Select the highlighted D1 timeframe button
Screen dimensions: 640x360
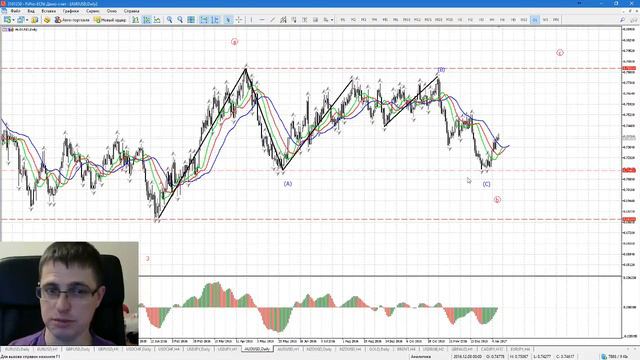click(x=535, y=20)
